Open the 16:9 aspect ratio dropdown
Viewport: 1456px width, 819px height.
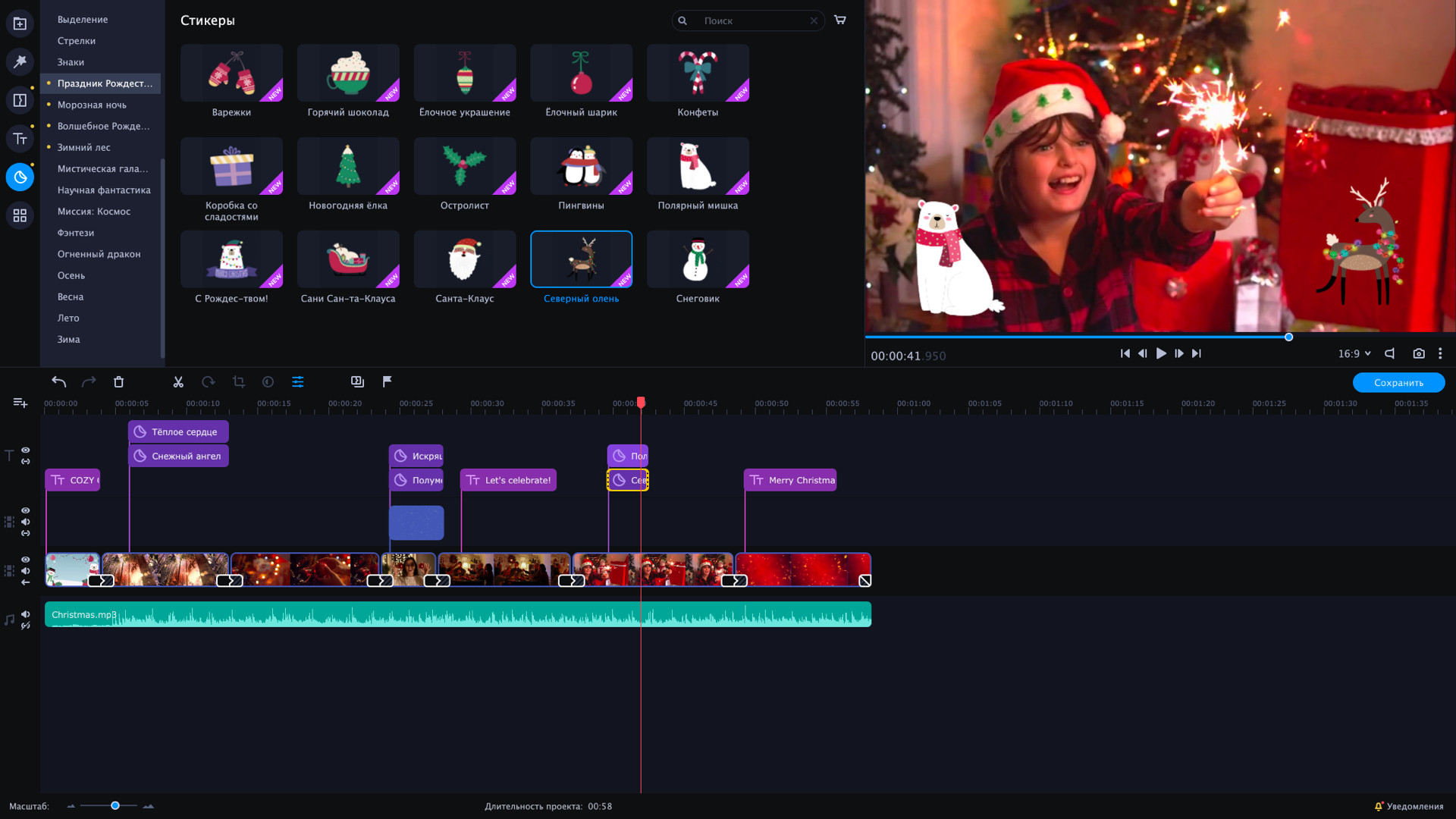pyautogui.click(x=1354, y=353)
